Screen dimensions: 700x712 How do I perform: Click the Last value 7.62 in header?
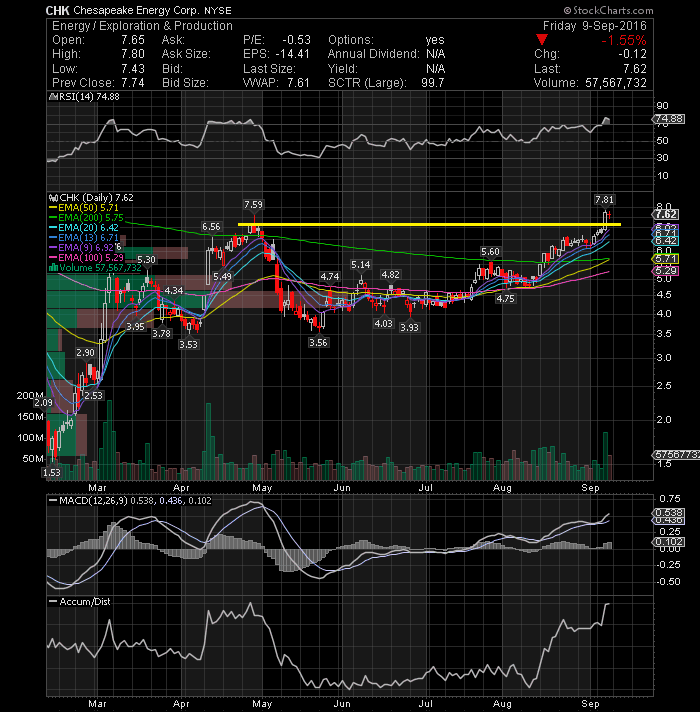point(635,69)
